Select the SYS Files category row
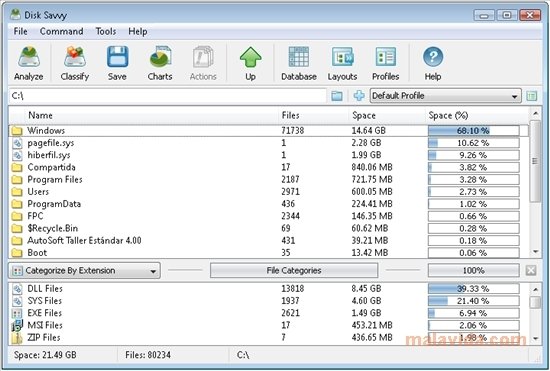550x371 pixels. click(x=268, y=301)
